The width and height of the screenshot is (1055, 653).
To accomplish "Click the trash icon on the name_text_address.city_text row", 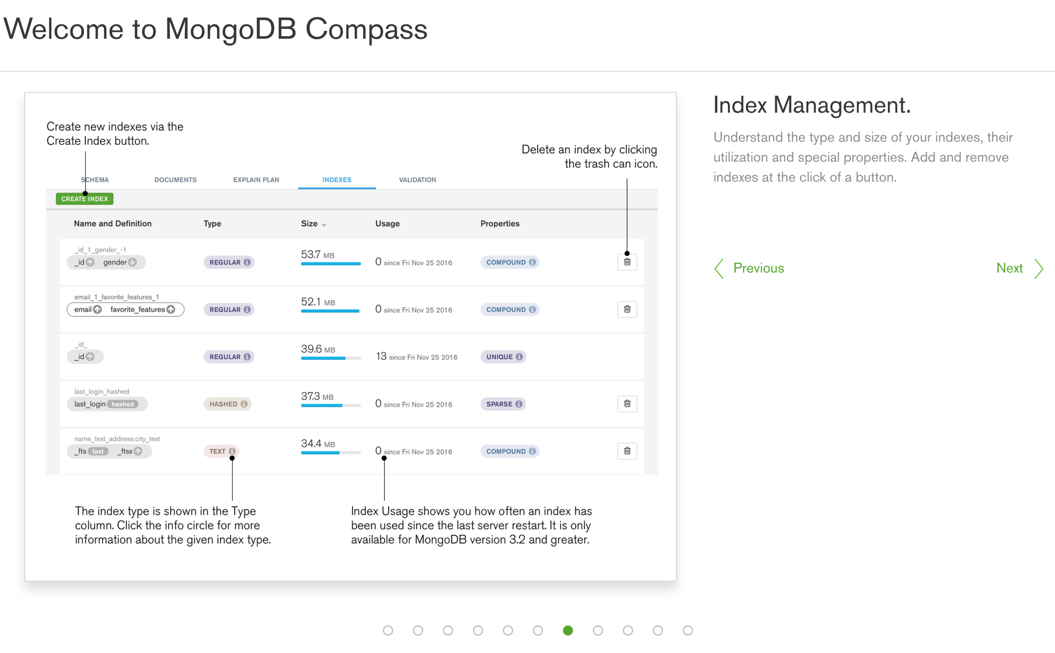I will click(x=627, y=451).
